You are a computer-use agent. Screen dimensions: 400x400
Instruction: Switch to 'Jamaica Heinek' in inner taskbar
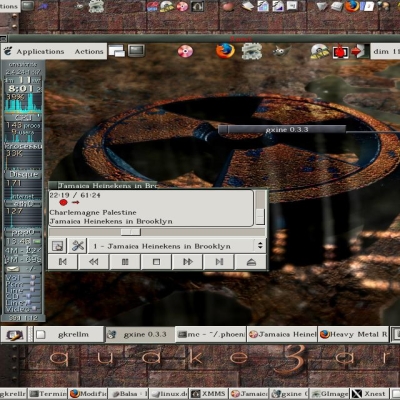pos(282,334)
